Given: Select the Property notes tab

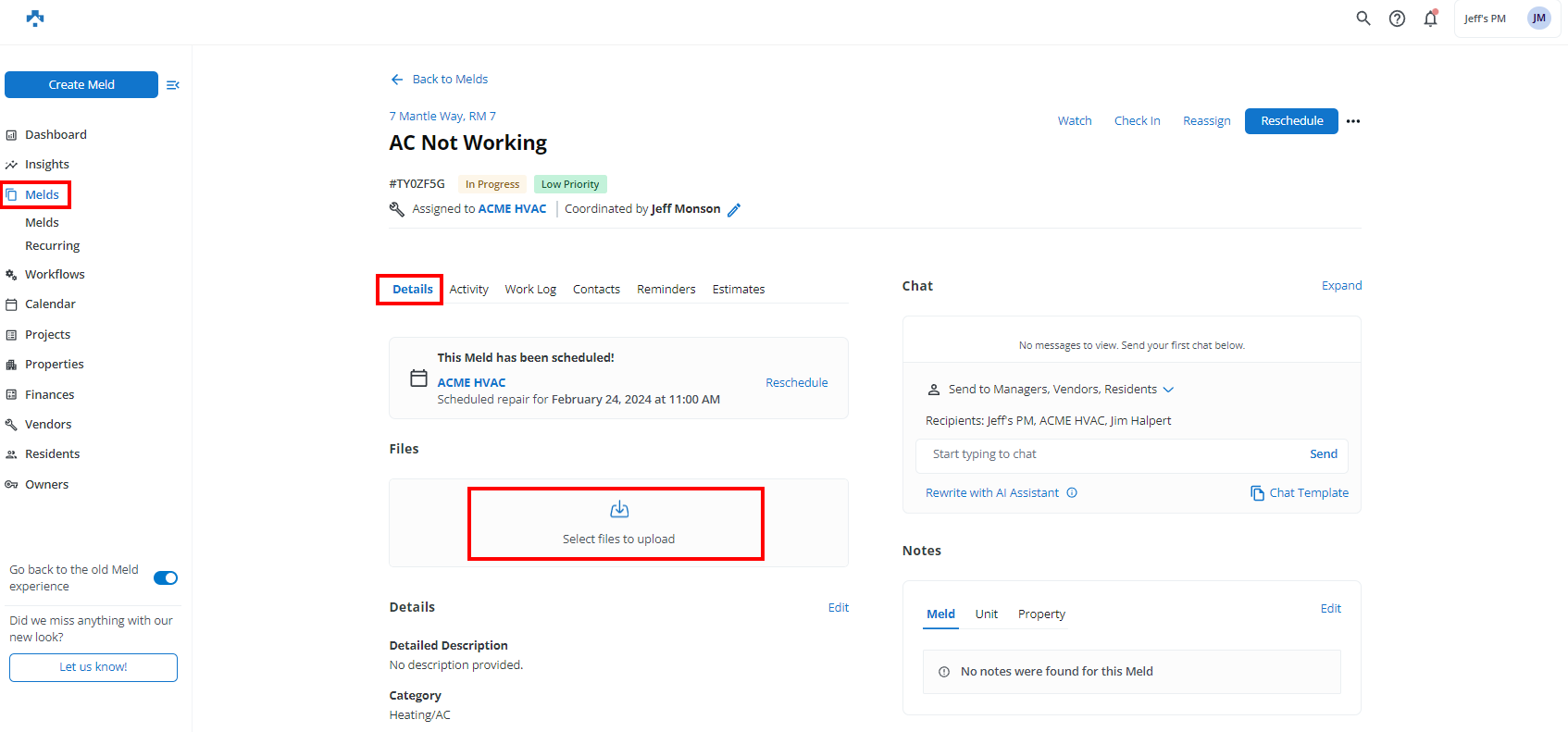Looking at the screenshot, I should click(1041, 614).
